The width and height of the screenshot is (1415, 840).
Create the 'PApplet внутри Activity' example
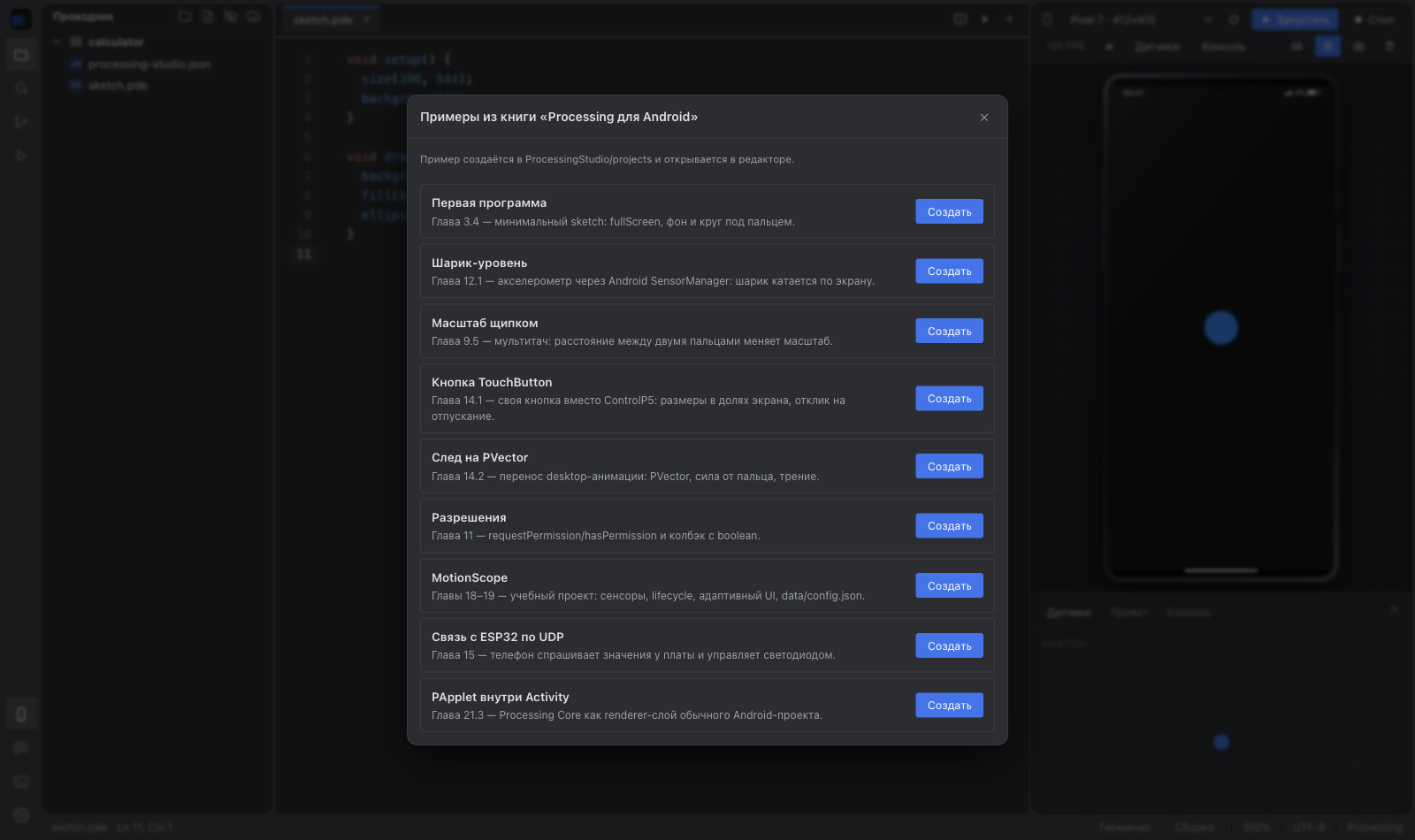[x=949, y=706]
